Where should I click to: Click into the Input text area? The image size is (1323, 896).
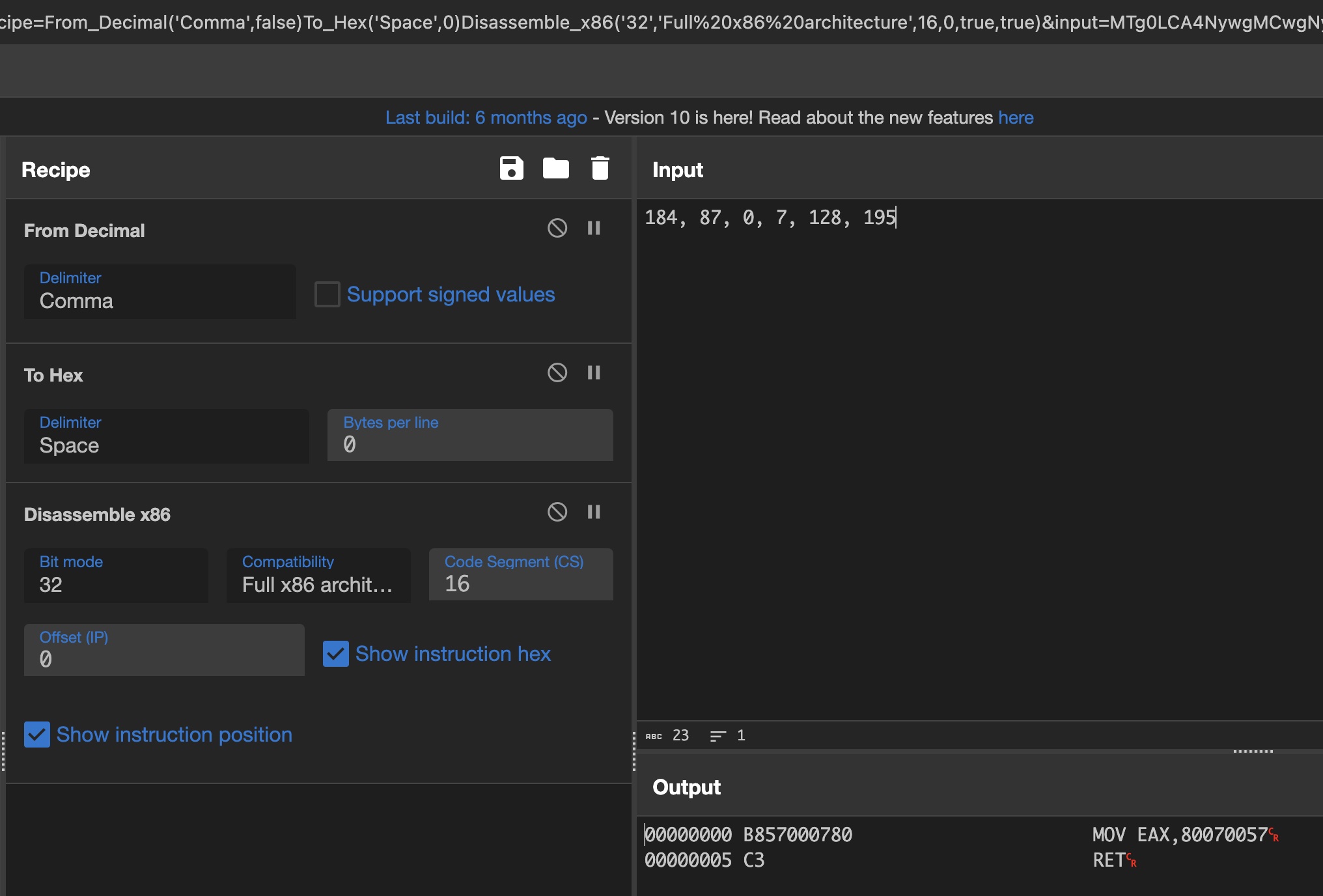click(x=979, y=460)
